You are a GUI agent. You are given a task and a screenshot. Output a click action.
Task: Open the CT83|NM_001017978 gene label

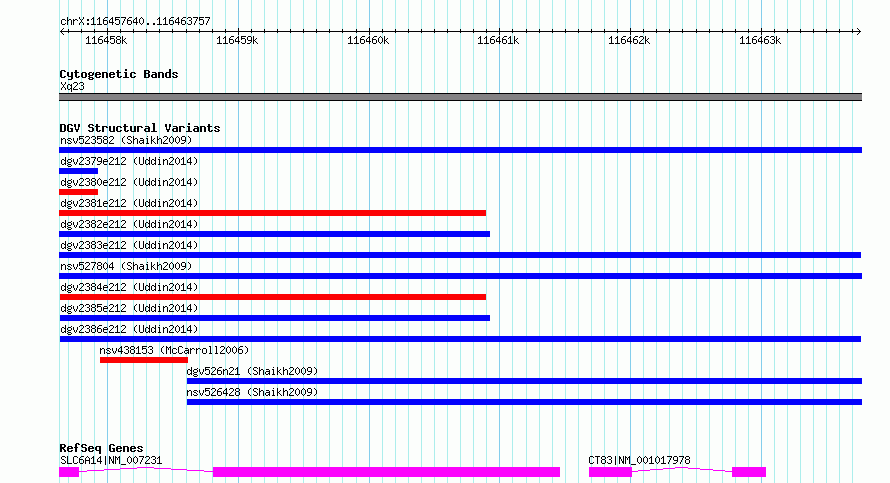click(x=639, y=460)
